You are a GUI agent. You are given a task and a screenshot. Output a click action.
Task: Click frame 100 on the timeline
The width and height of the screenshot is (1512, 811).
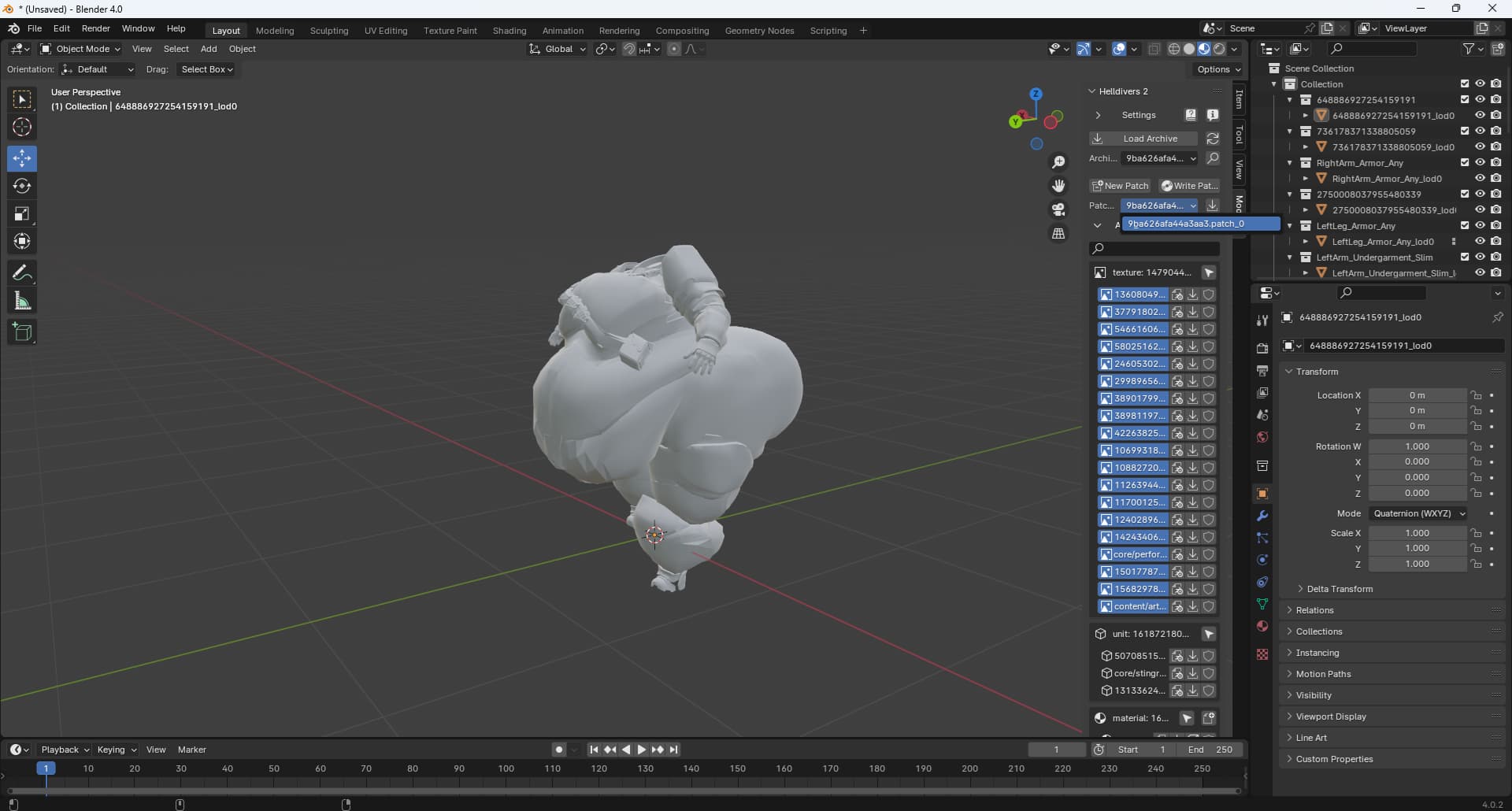[506, 768]
